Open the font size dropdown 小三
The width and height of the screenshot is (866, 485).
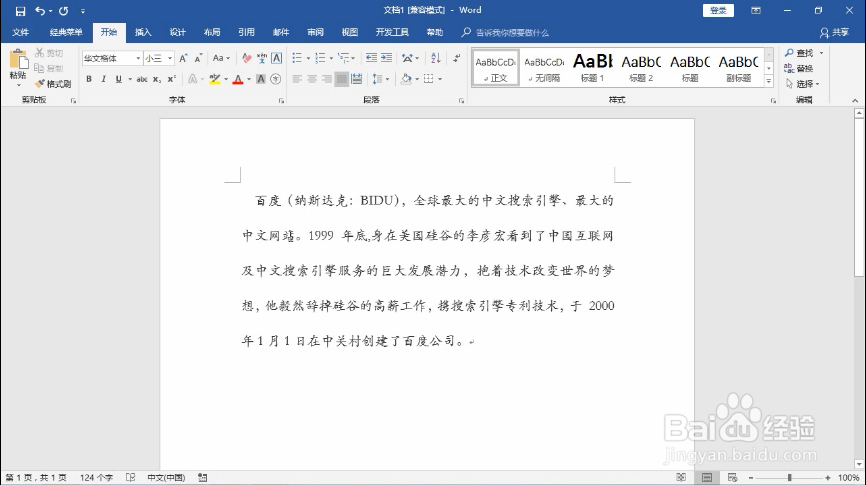[x=170, y=58]
